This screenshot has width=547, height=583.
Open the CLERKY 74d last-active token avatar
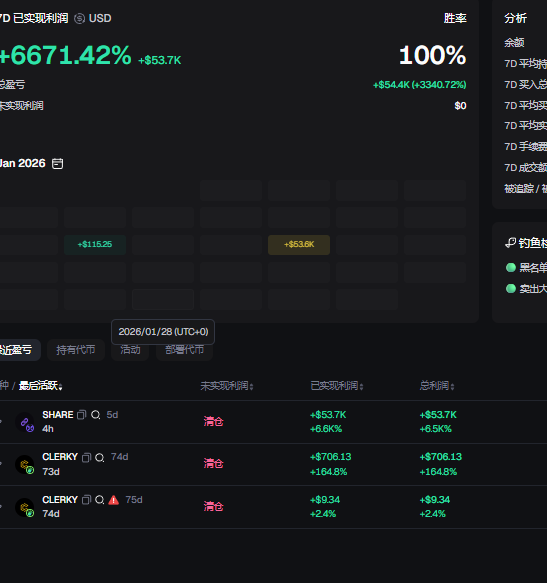pyautogui.click(x=25, y=508)
